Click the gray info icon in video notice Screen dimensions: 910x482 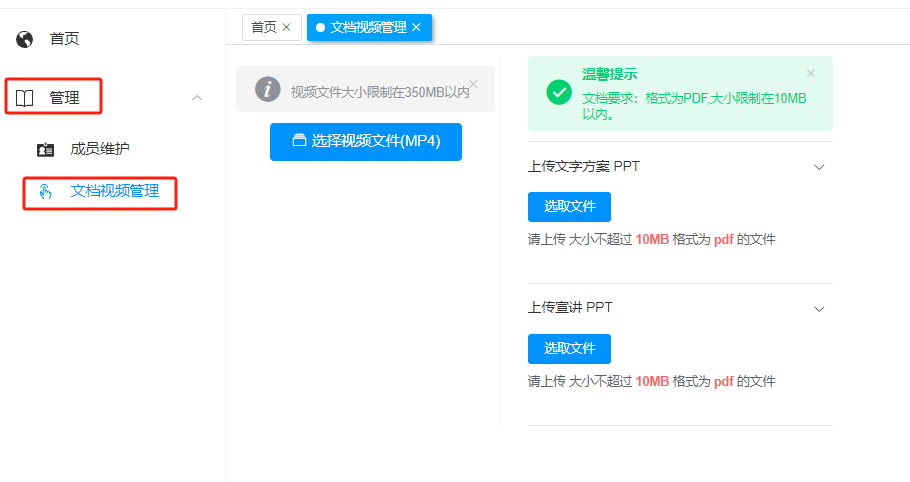coord(268,89)
